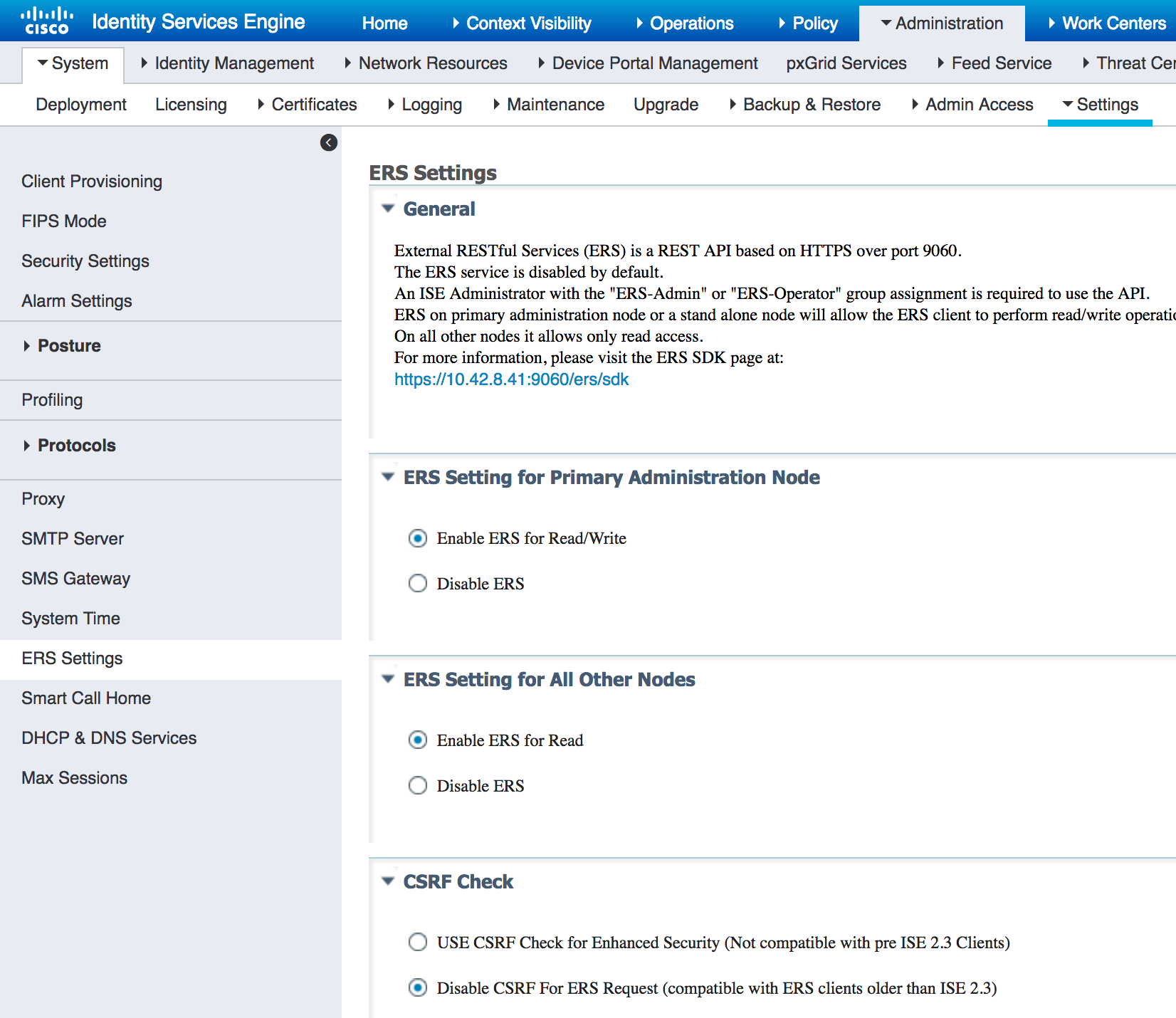The width and height of the screenshot is (1176, 1018).
Task: Go to the Deployment page
Action: tap(81, 105)
